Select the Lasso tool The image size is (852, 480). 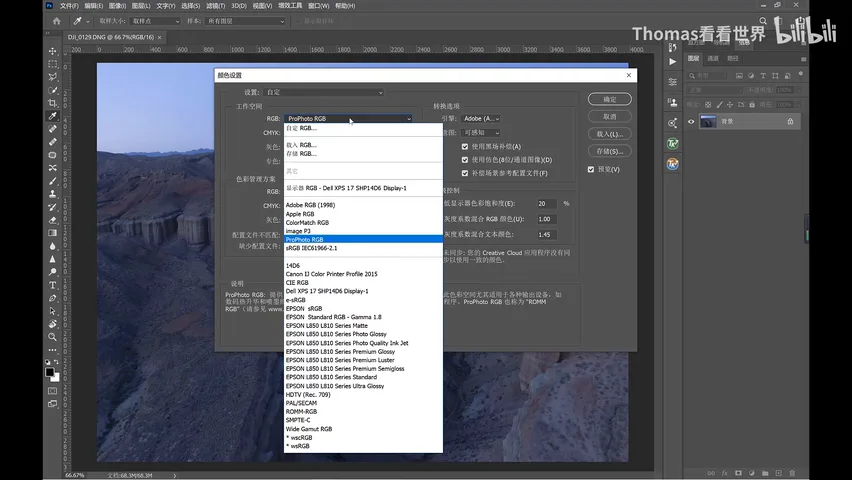pos(53,77)
